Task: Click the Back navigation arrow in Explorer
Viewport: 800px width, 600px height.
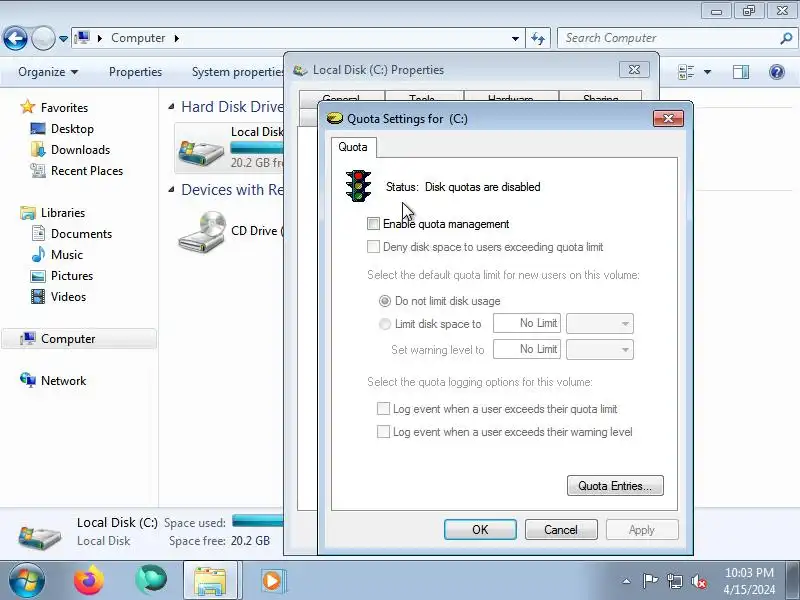Action: 15,38
